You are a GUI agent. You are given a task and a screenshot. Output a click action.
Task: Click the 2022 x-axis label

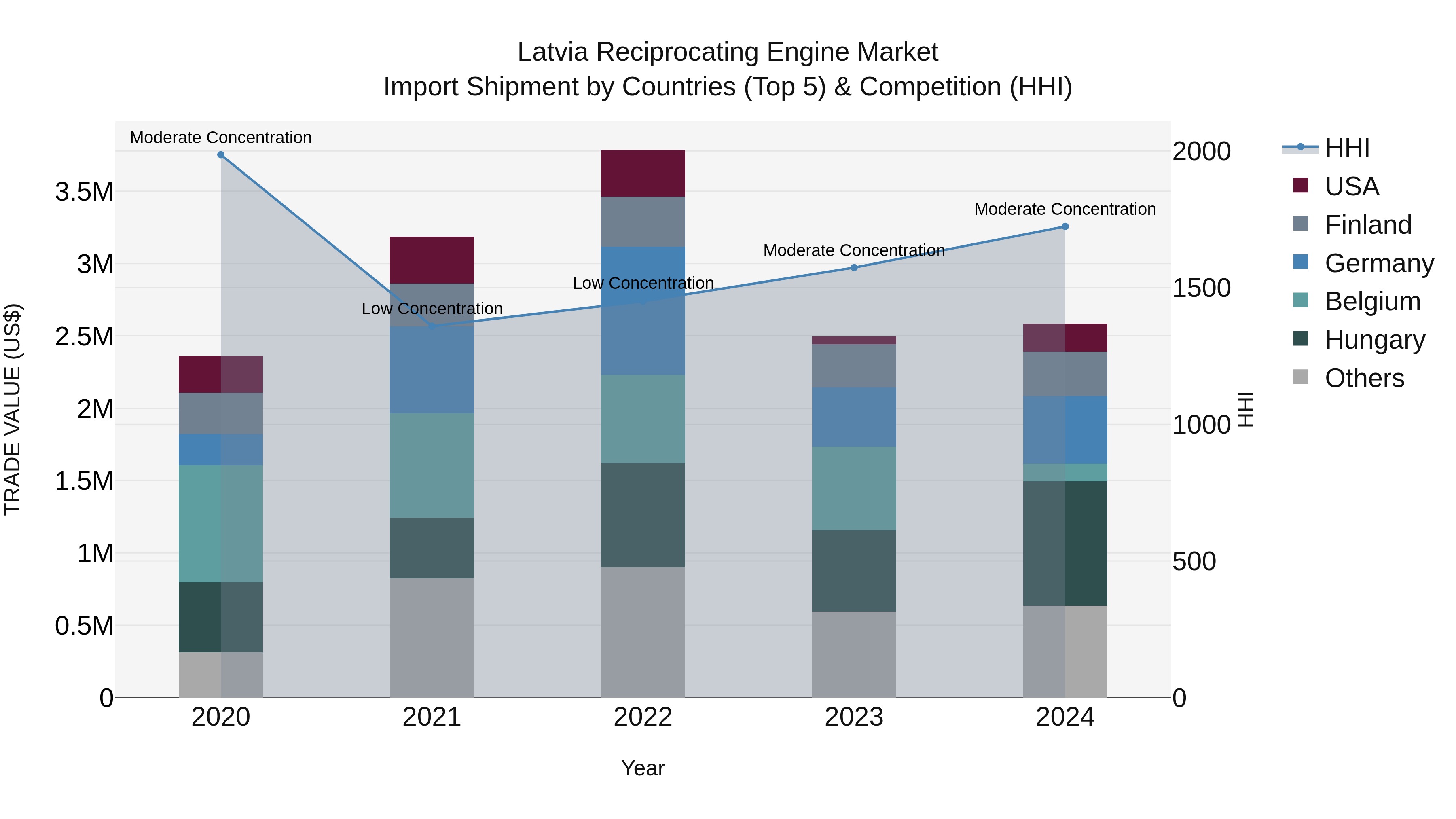point(643,717)
